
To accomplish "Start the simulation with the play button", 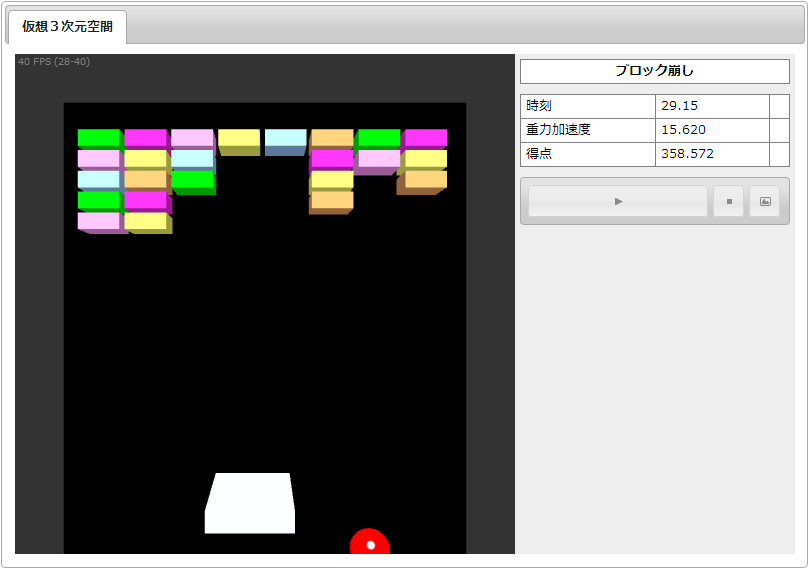I will (x=618, y=201).
